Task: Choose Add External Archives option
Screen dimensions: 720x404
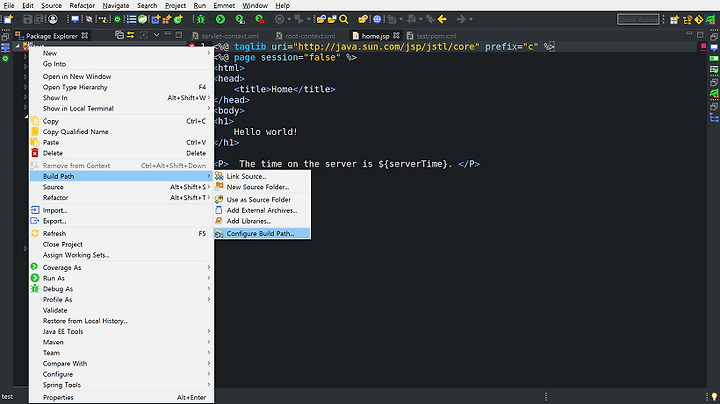Action: [262, 210]
